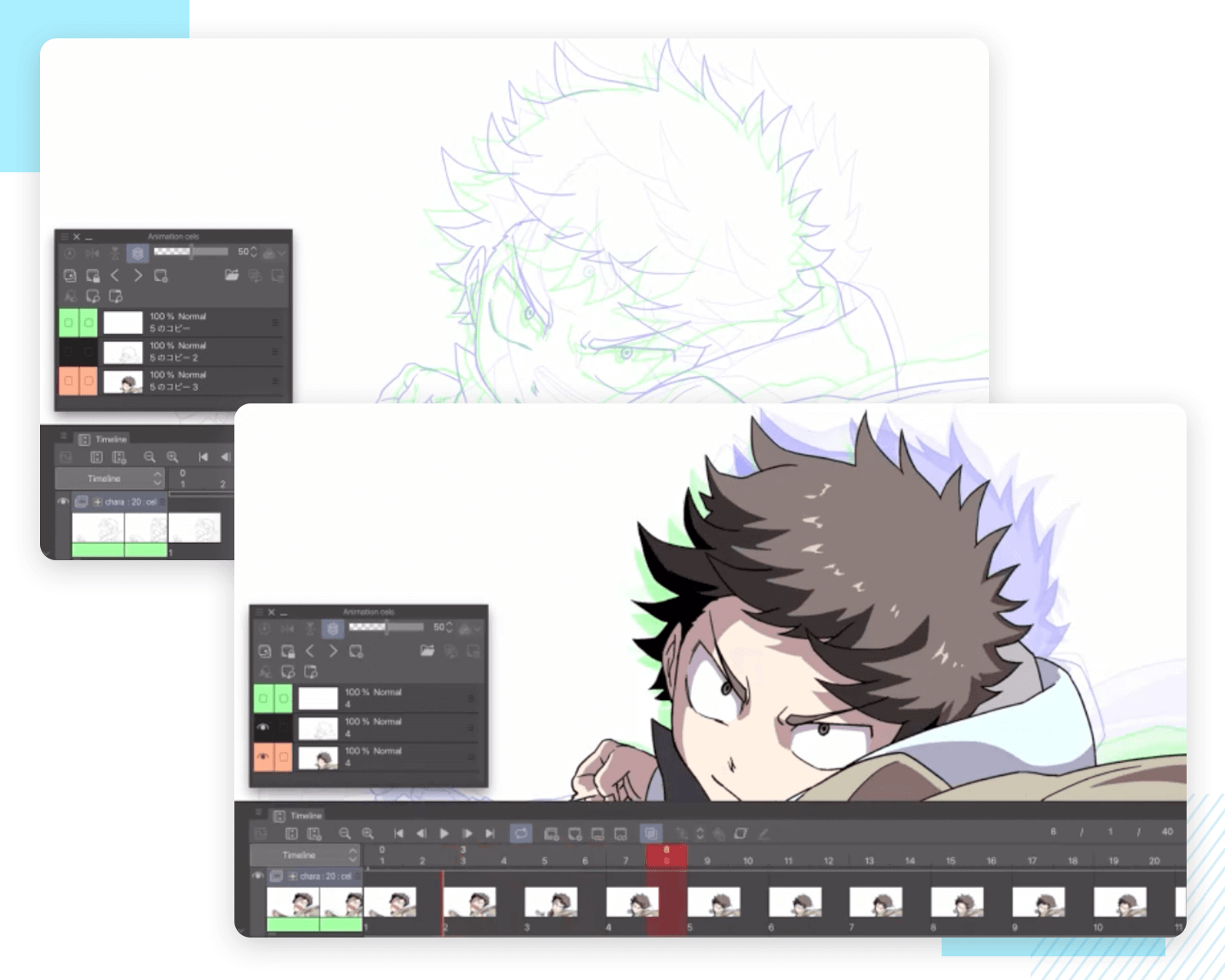Open the Timeline selector dropdown in back window
The height and width of the screenshot is (980, 1225).
pos(110,479)
